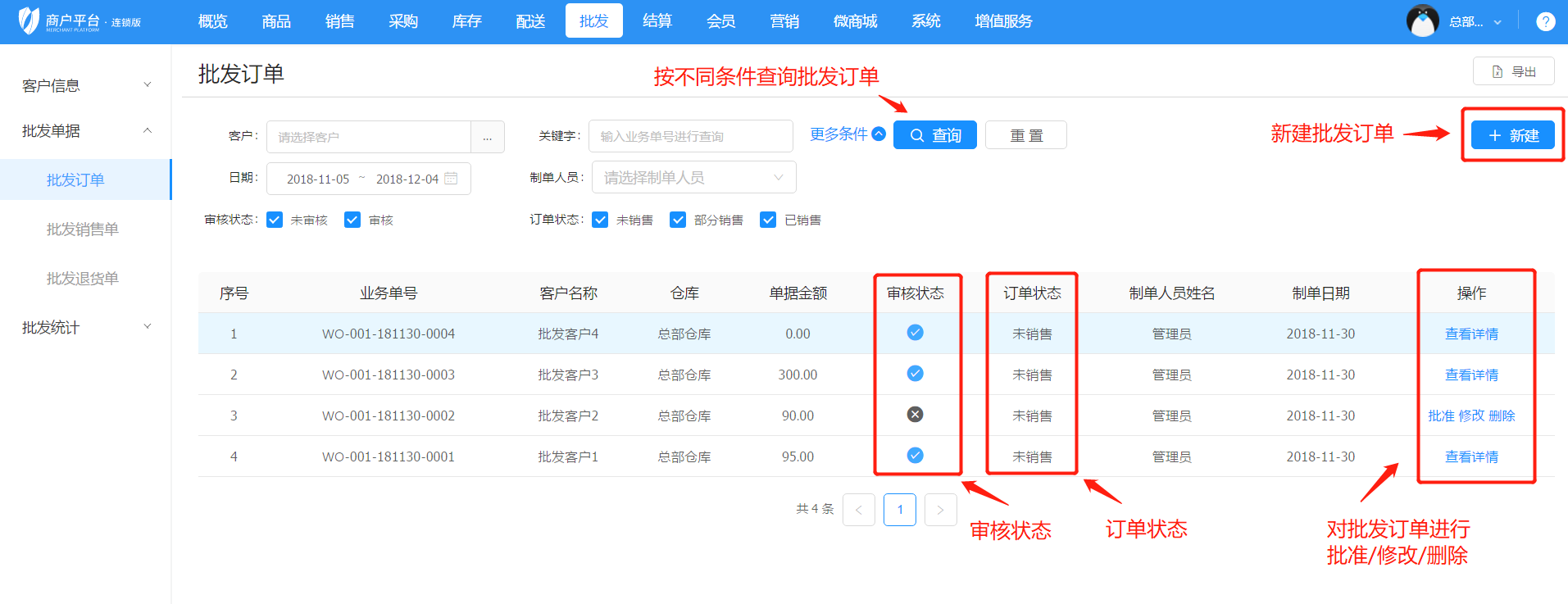This screenshot has width=1568, height=604.
Task: Click the help question mark icon
Action: (1545, 22)
